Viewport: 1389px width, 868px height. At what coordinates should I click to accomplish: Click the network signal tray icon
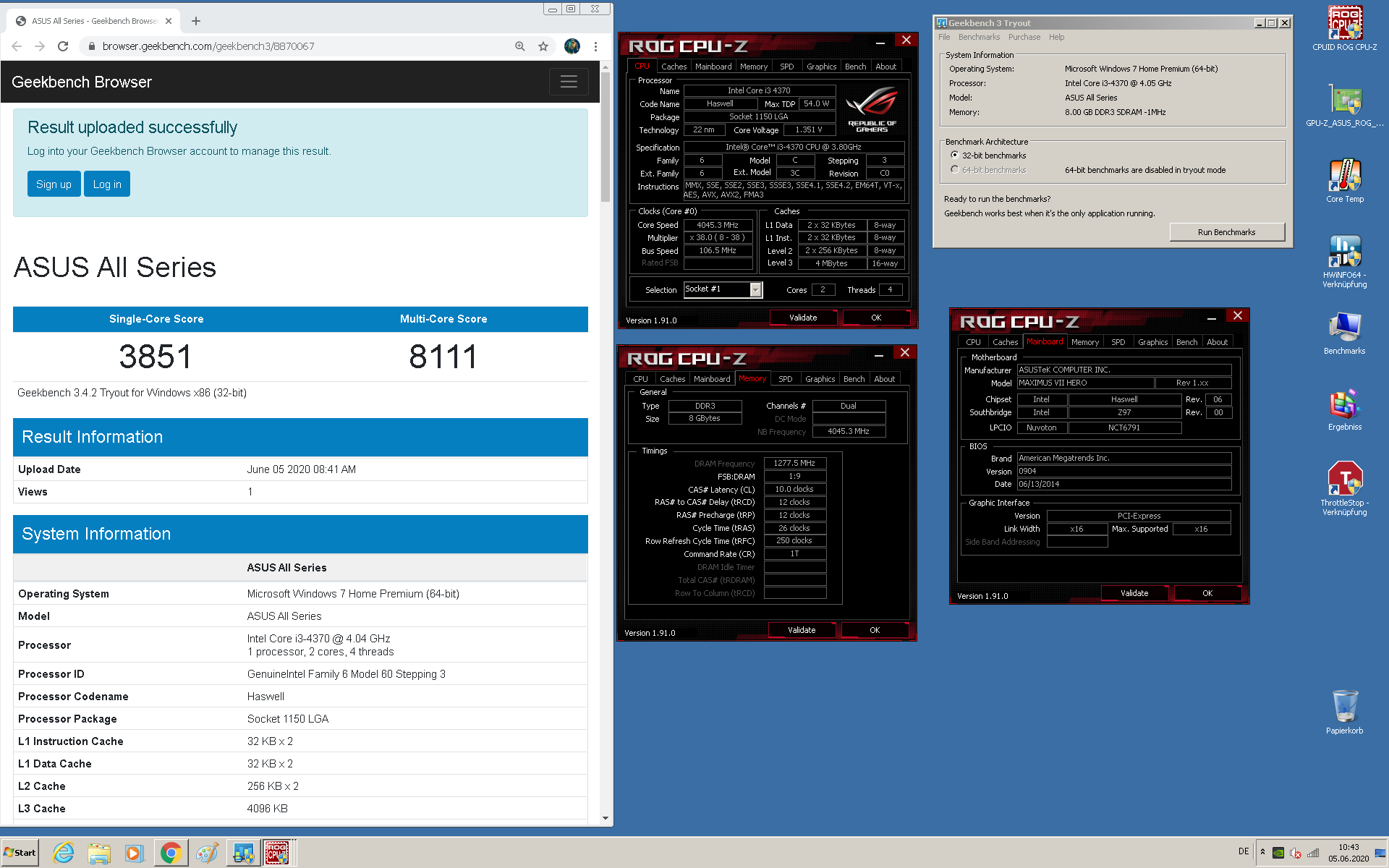click(1313, 853)
